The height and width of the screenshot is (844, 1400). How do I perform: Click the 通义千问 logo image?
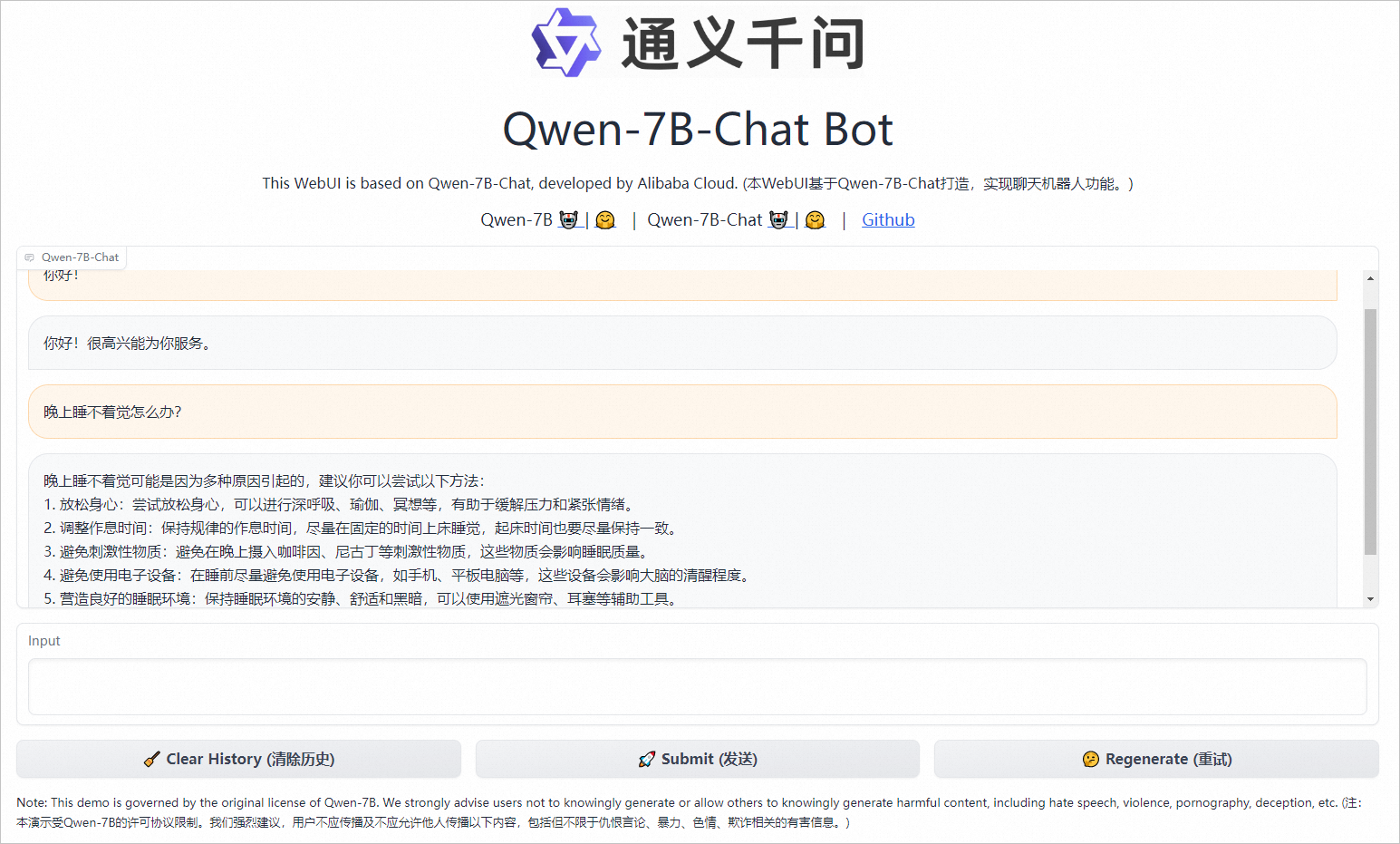(x=699, y=43)
